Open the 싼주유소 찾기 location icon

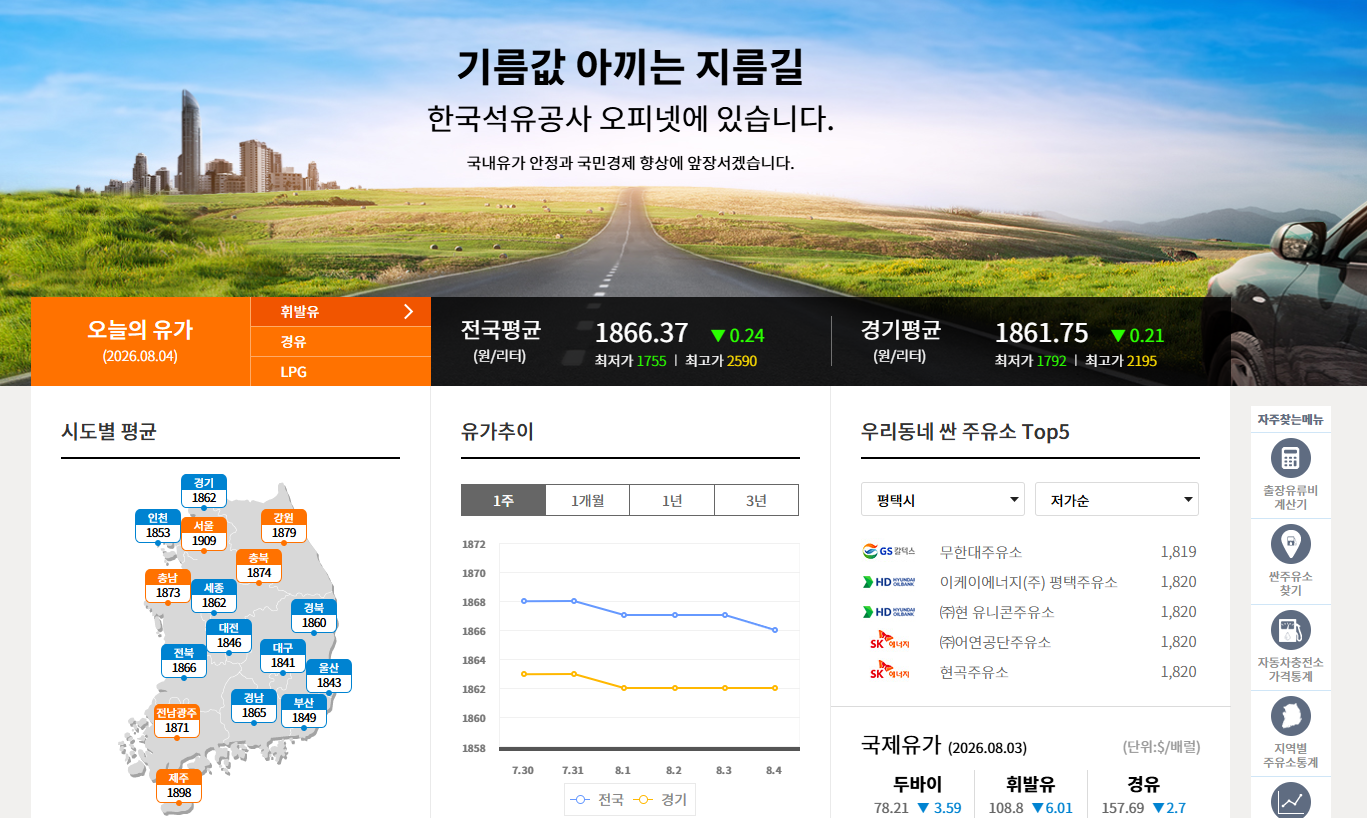point(1290,544)
